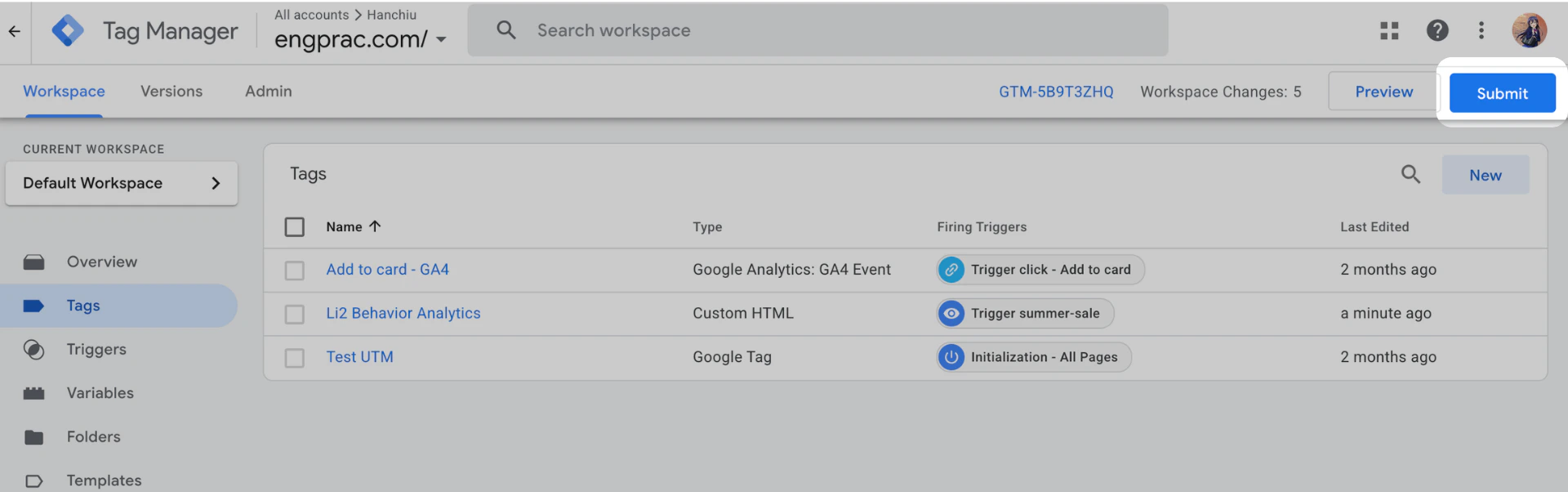Open Templates in the sidebar
Viewport: 1568px width, 492px height.
(x=105, y=481)
